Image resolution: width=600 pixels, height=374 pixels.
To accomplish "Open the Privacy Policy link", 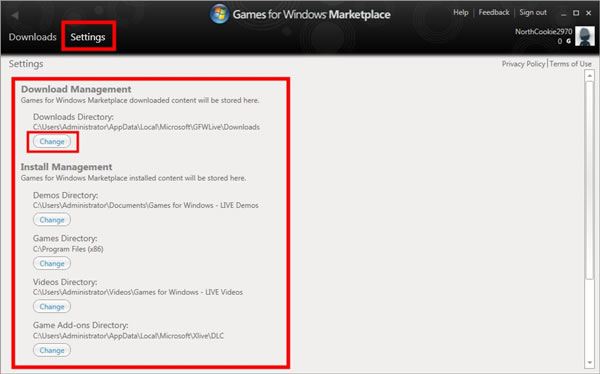I will pos(523,64).
